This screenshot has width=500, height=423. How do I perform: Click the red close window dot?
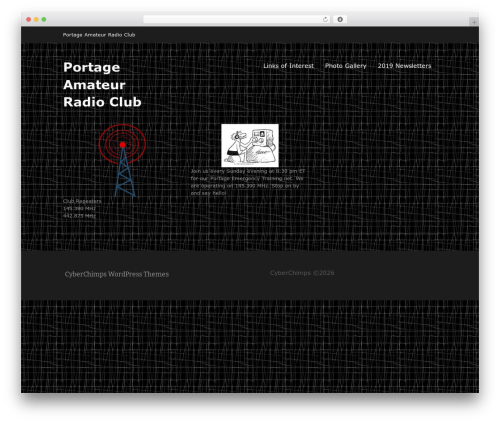point(29,20)
